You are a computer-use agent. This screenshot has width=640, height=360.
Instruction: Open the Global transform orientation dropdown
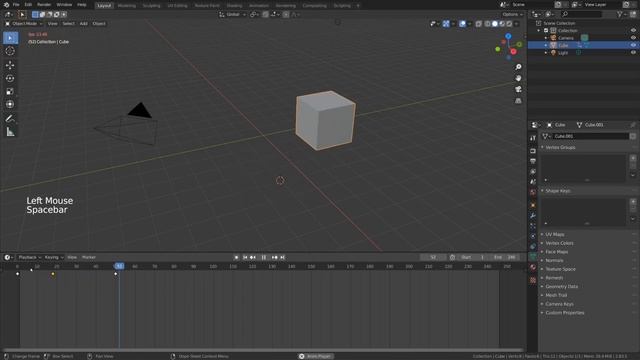pos(232,14)
